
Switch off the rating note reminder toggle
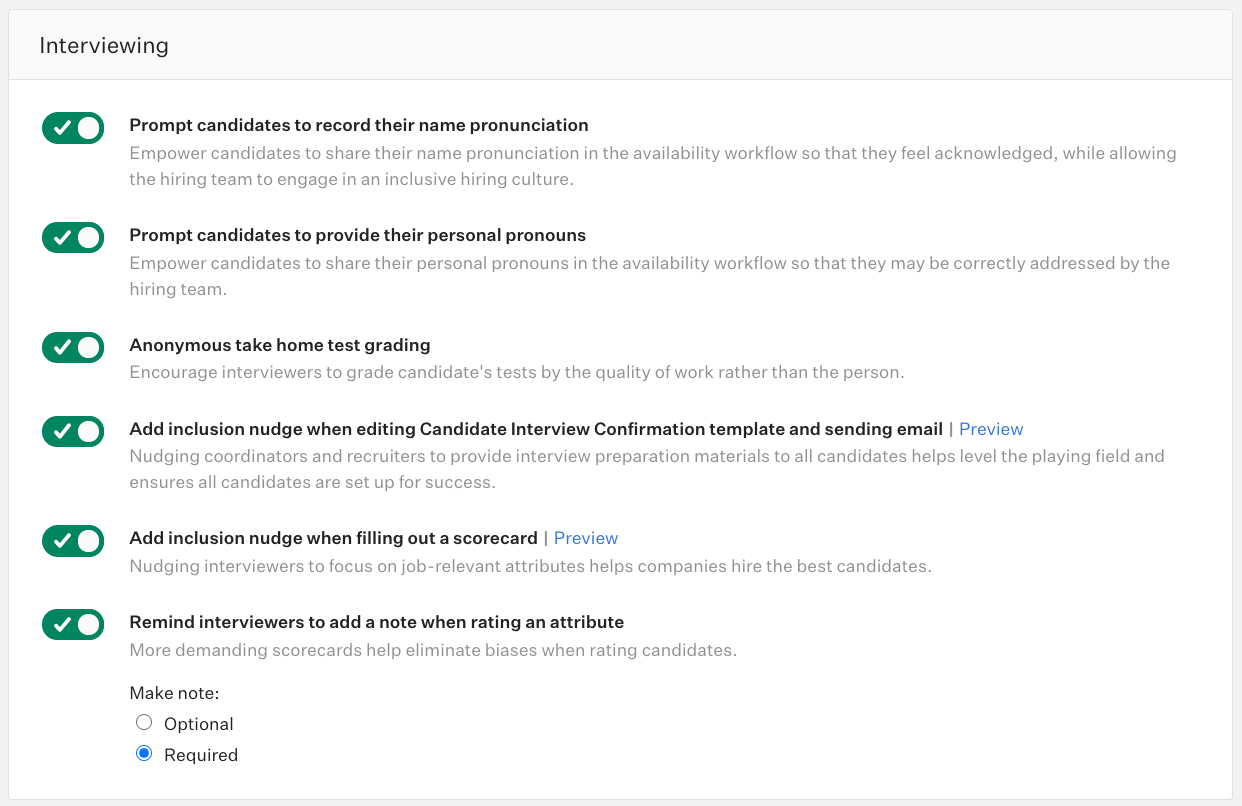coord(73,625)
